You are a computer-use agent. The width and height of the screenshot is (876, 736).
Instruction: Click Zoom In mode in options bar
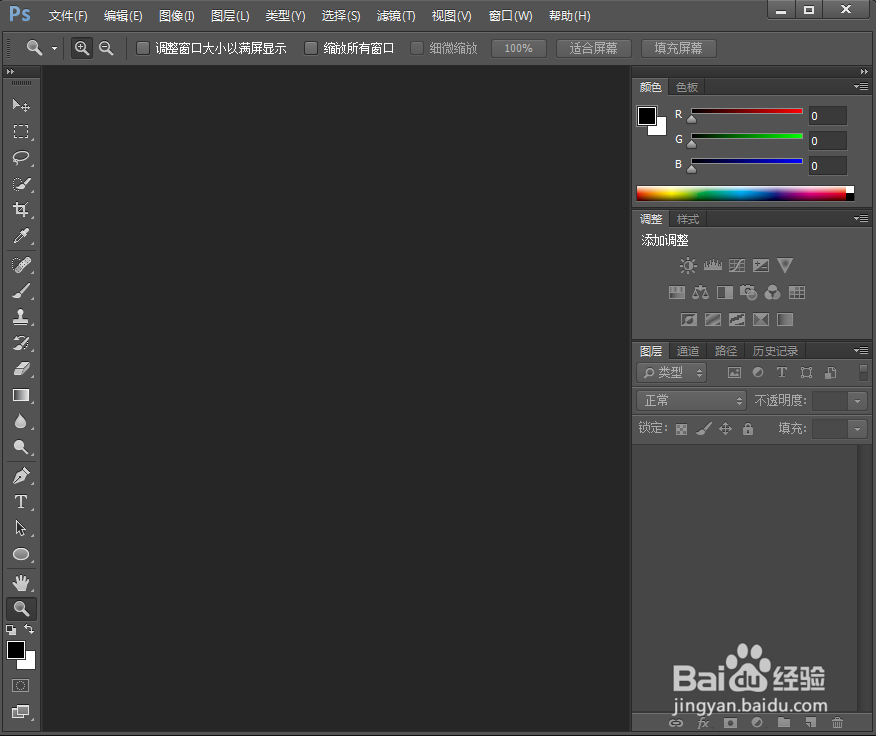pyautogui.click(x=82, y=48)
